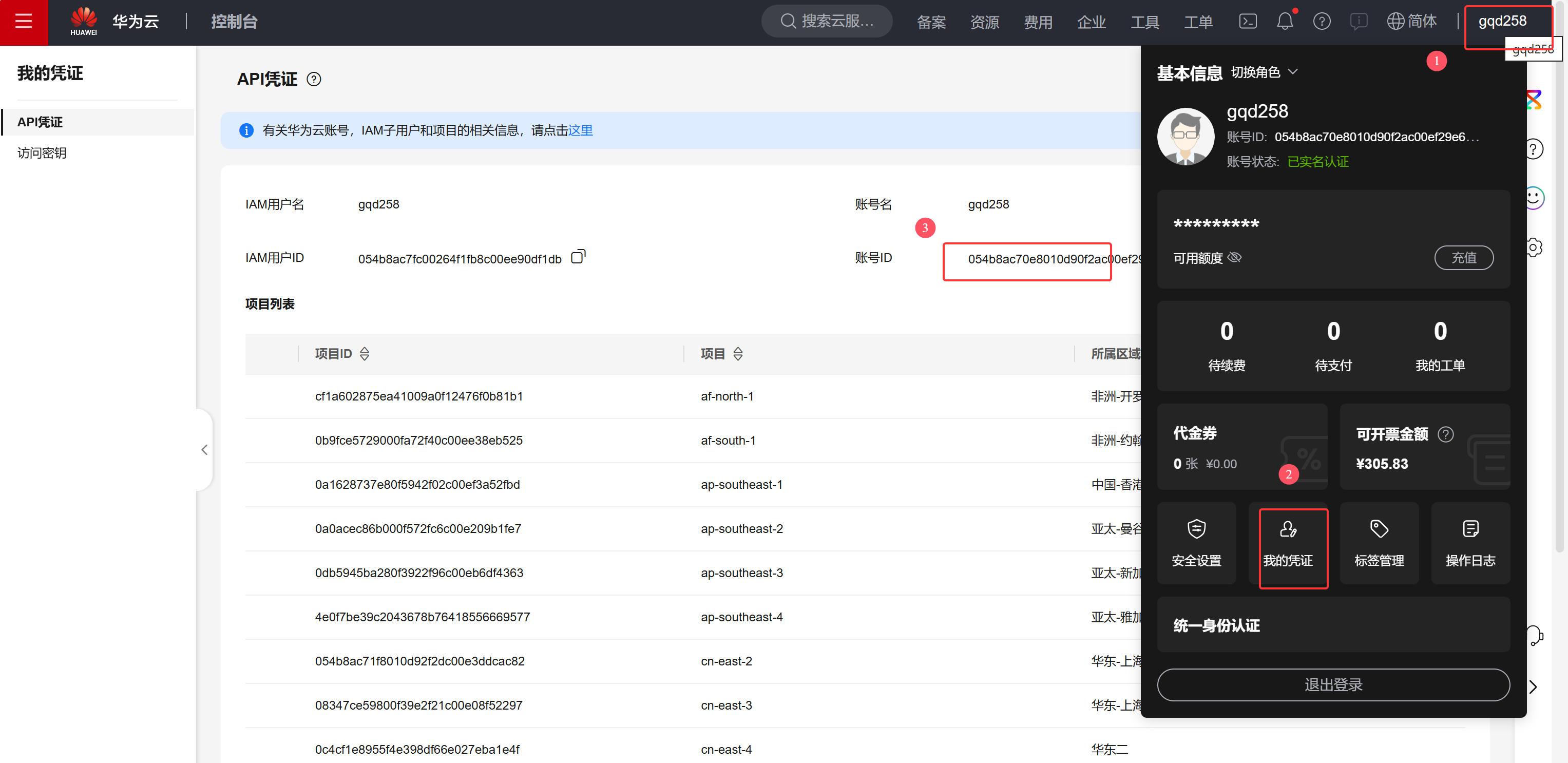Click the 这里 link in info banner

pyautogui.click(x=580, y=130)
